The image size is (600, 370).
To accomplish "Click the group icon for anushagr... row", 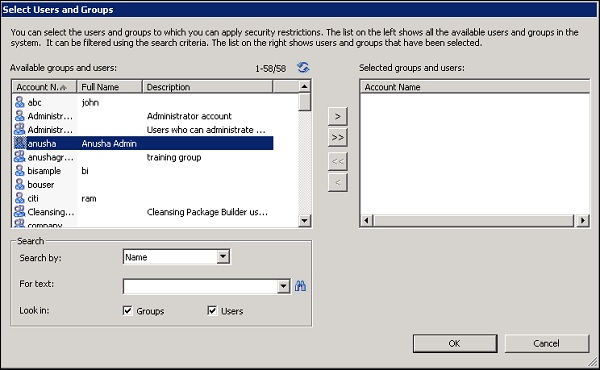I will pos(20,157).
